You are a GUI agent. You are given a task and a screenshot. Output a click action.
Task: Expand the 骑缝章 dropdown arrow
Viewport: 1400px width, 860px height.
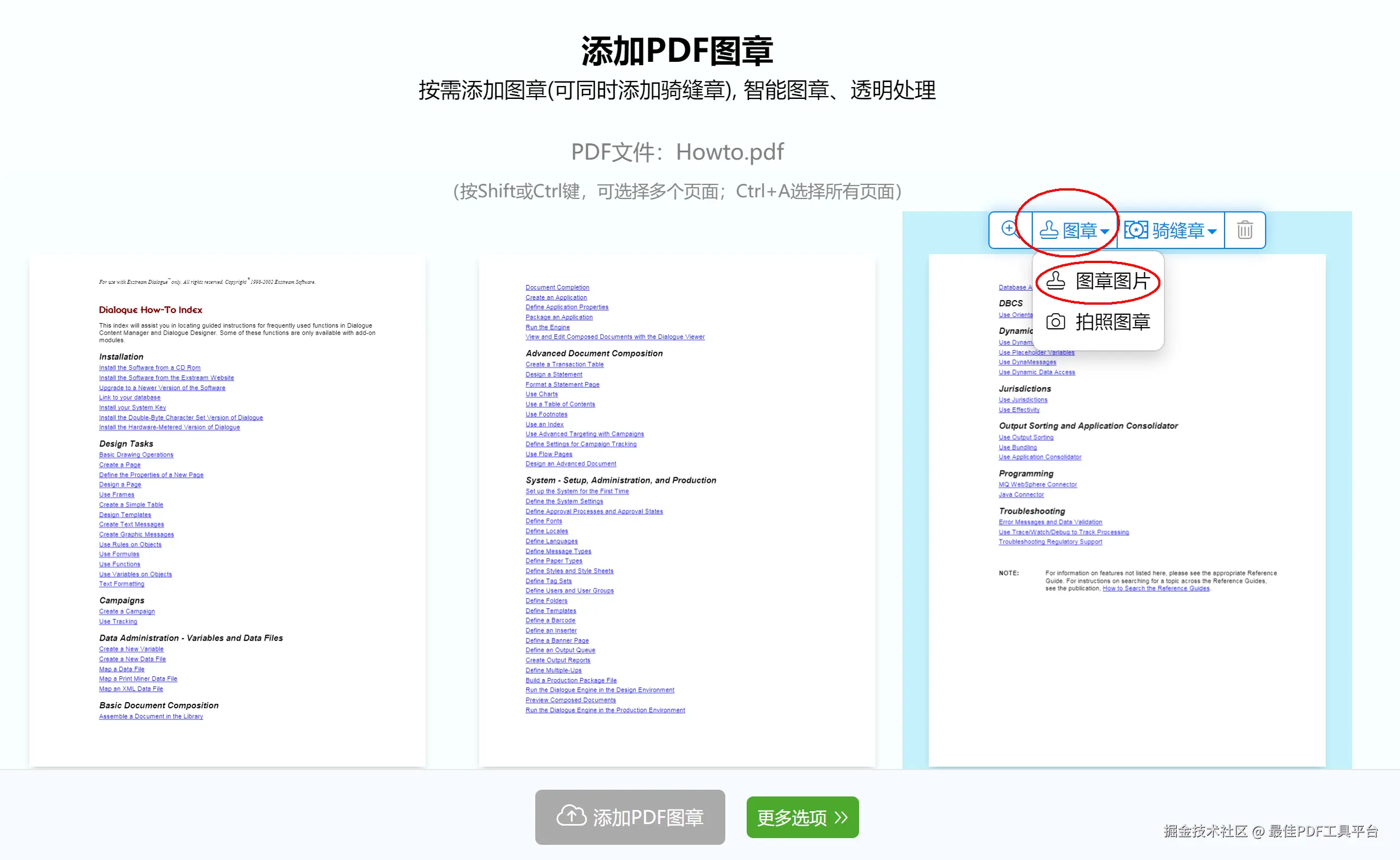(1212, 232)
